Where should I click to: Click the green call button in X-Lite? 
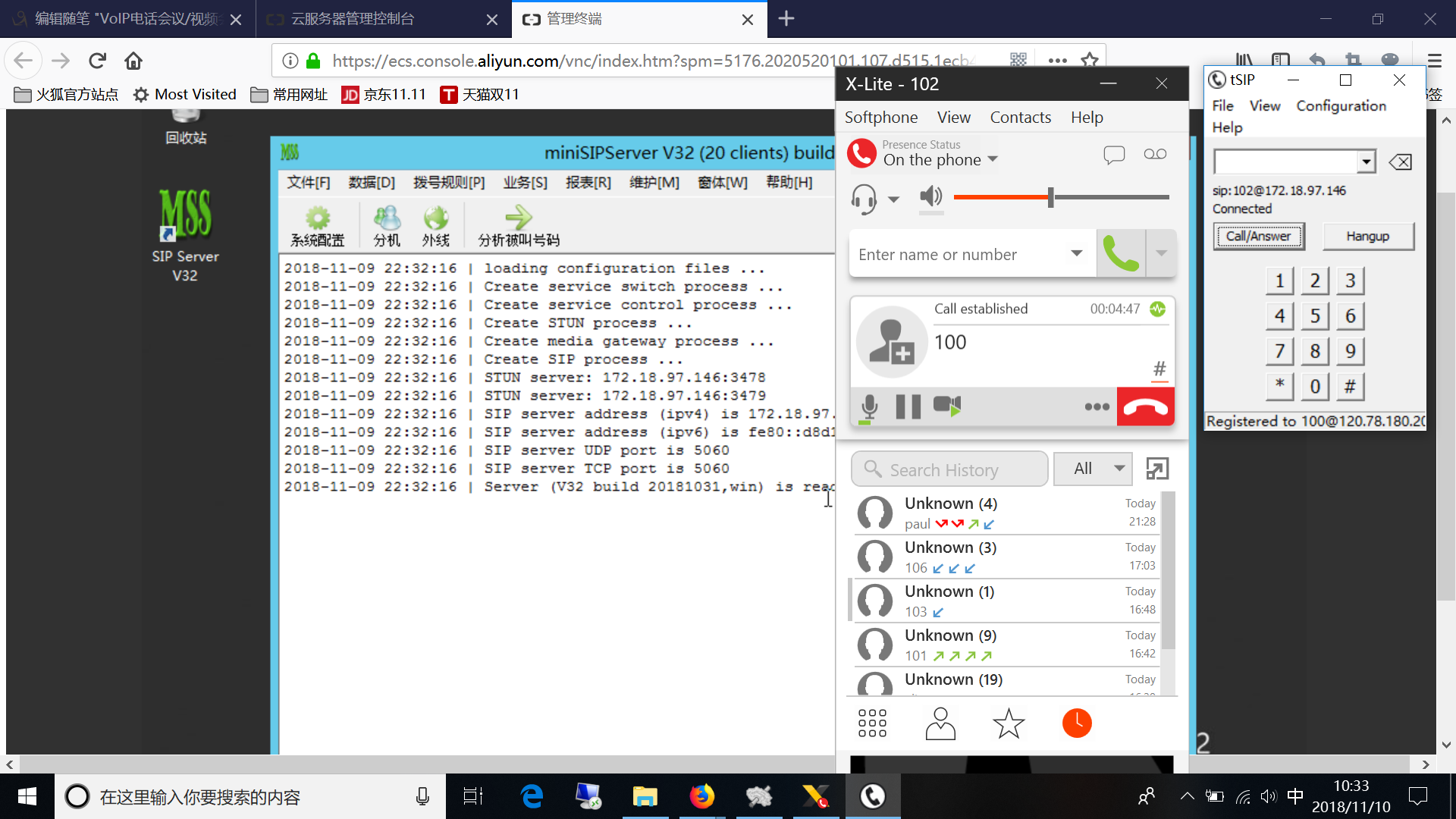click(x=1121, y=254)
